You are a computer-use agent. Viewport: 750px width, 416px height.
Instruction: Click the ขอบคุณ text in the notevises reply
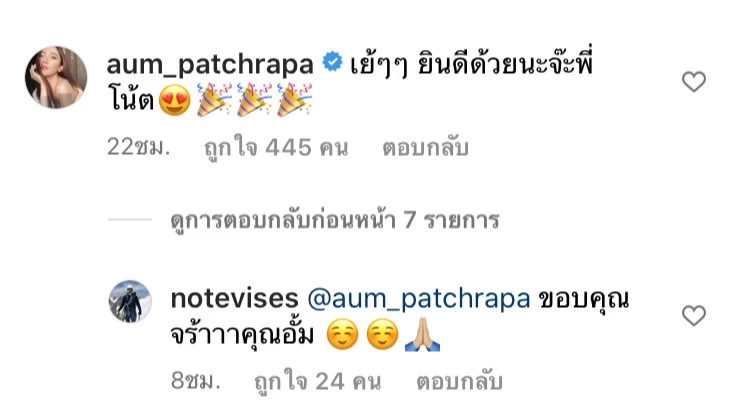[584, 300]
